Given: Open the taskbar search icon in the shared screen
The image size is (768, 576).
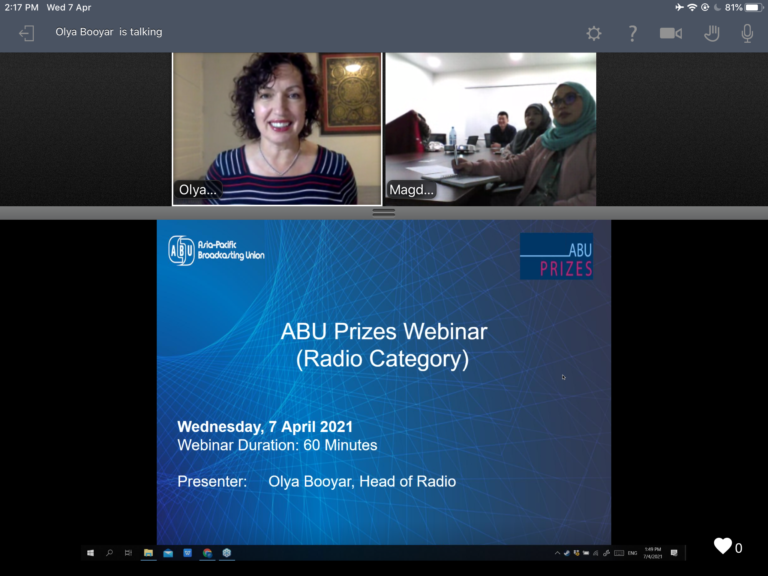Looking at the screenshot, I should point(109,553).
